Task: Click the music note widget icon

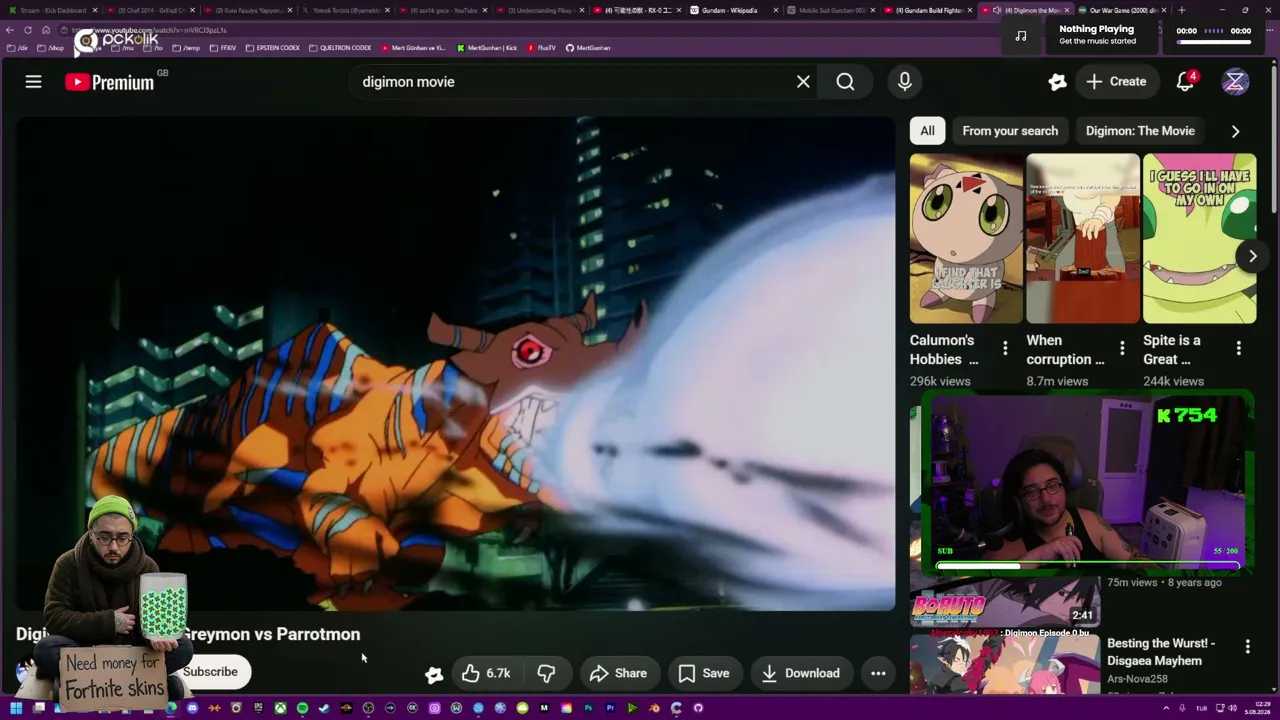Action: (1020, 36)
